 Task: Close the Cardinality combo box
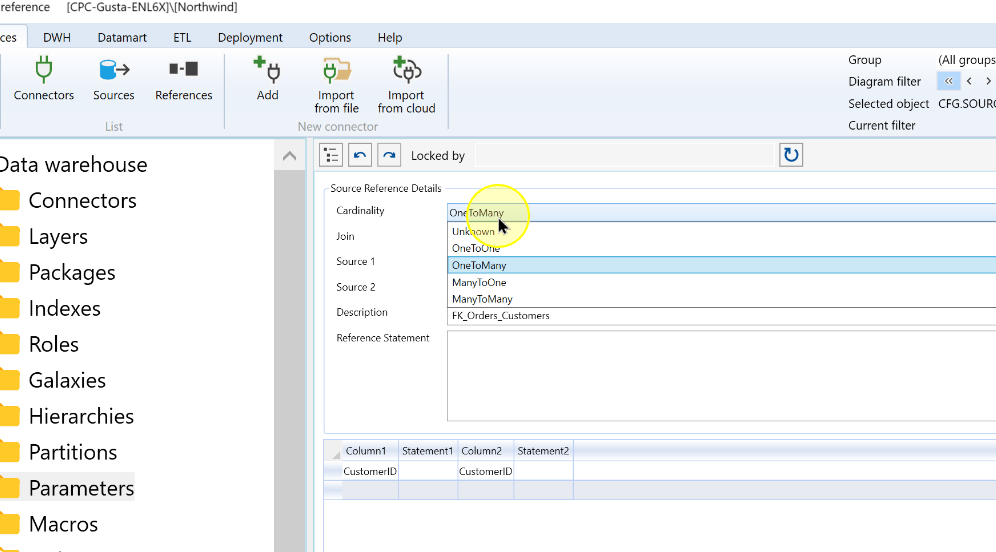[x=722, y=212]
